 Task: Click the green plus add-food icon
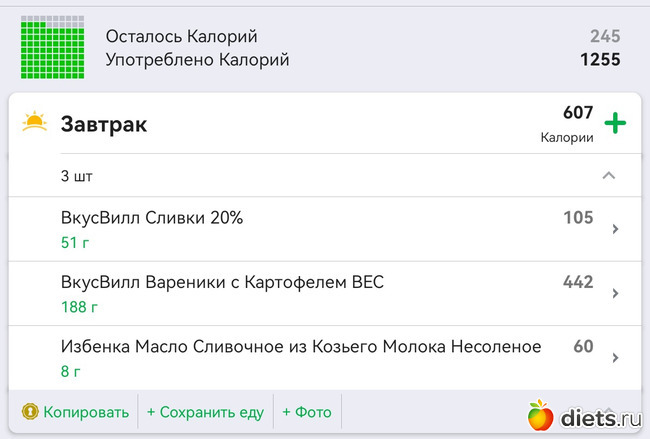pos(615,124)
